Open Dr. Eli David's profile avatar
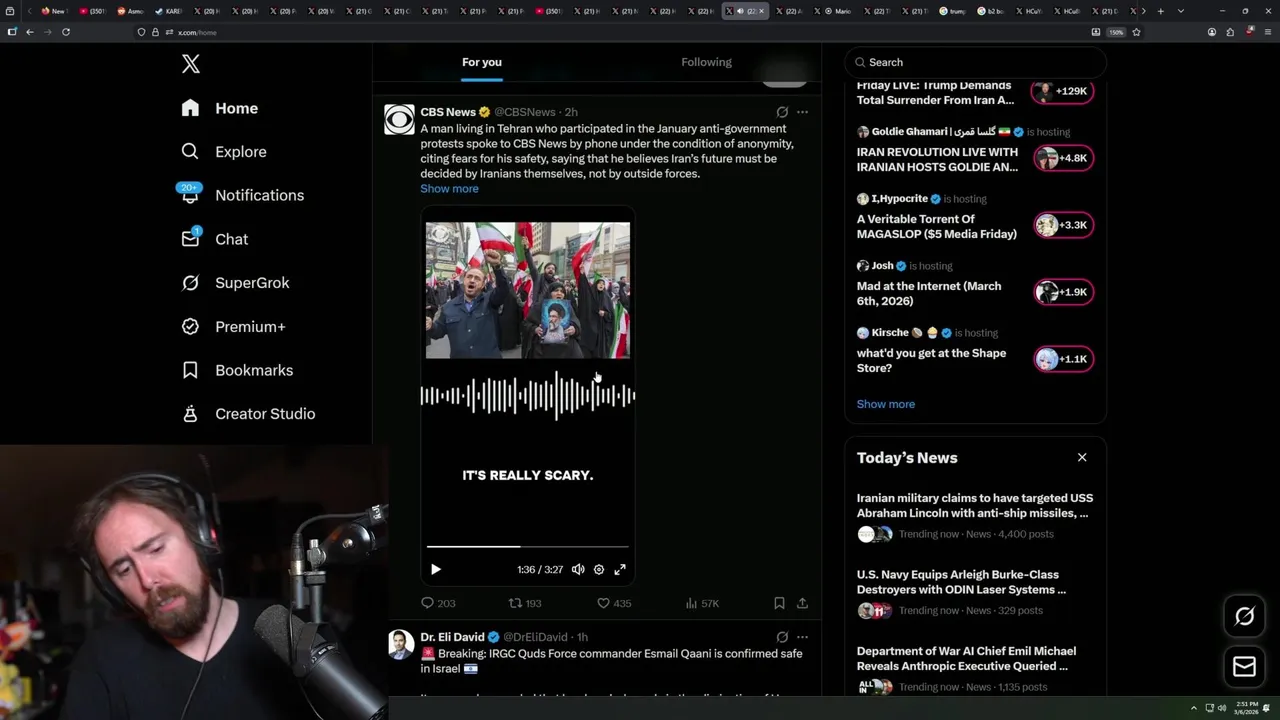The width and height of the screenshot is (1280, 720). pos(400,644)
